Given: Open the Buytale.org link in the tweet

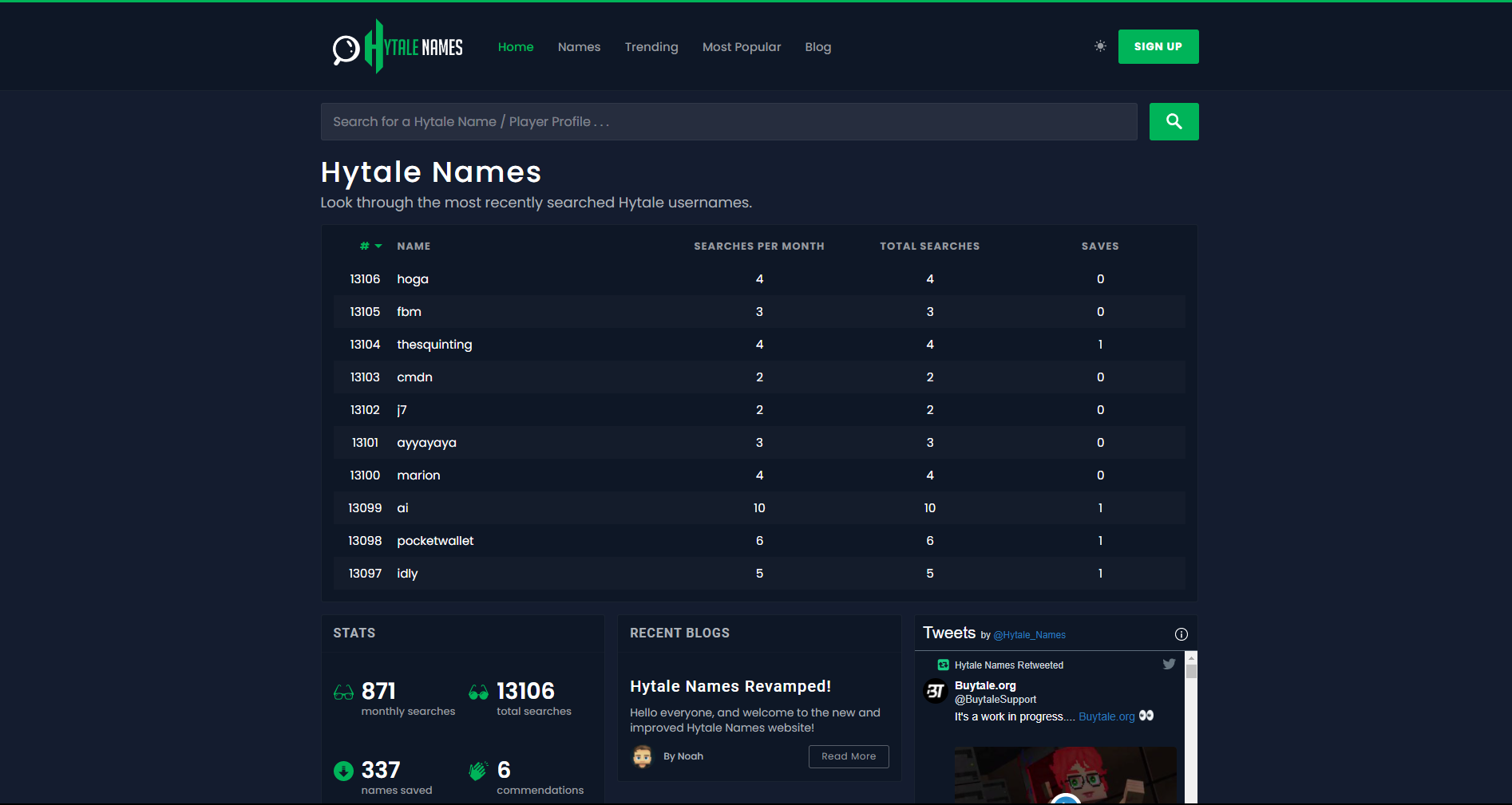Looking at the screenshot, I should tap(1106, 716).
